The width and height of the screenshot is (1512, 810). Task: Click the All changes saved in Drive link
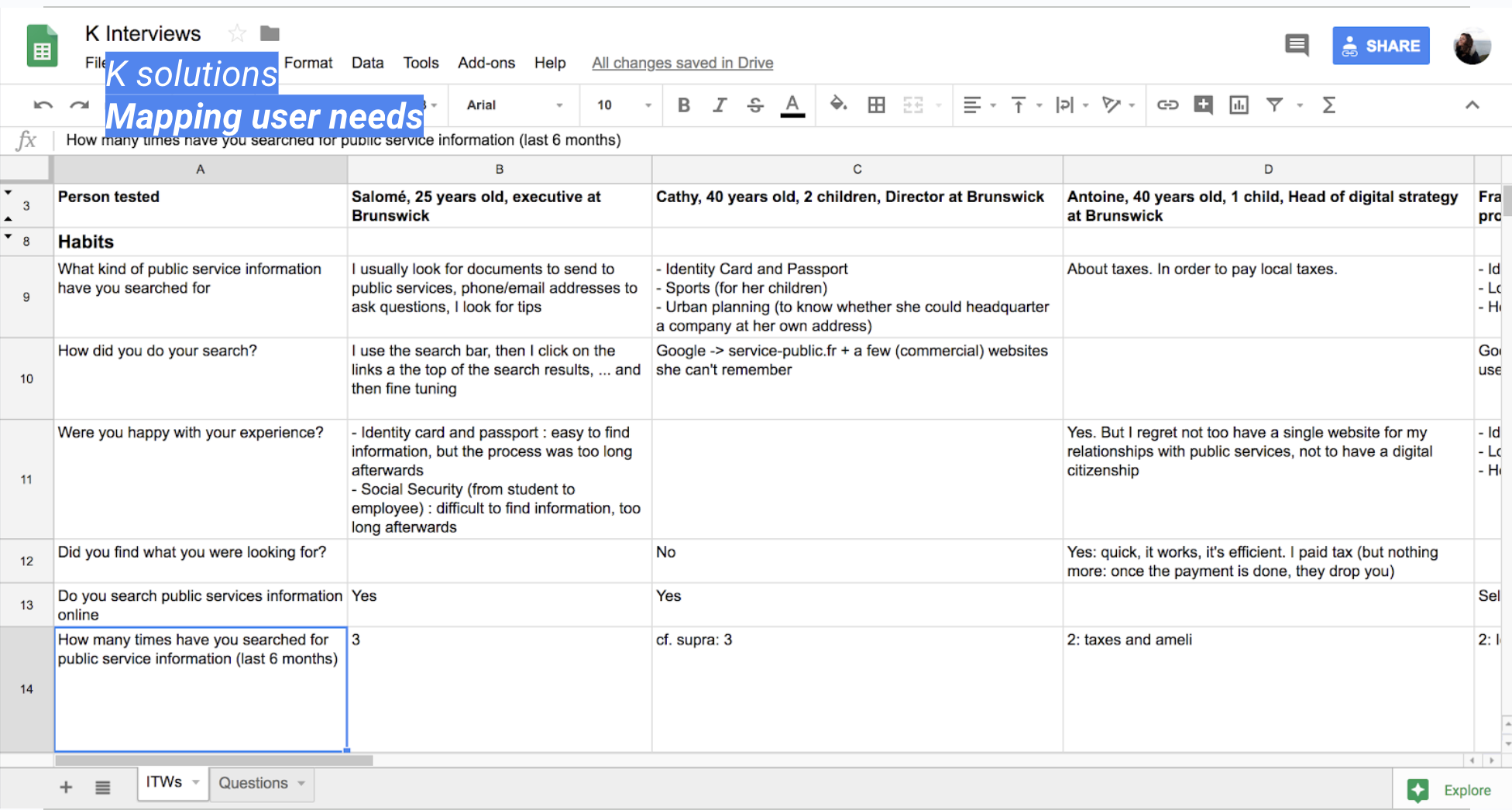(x=682, y=63)
